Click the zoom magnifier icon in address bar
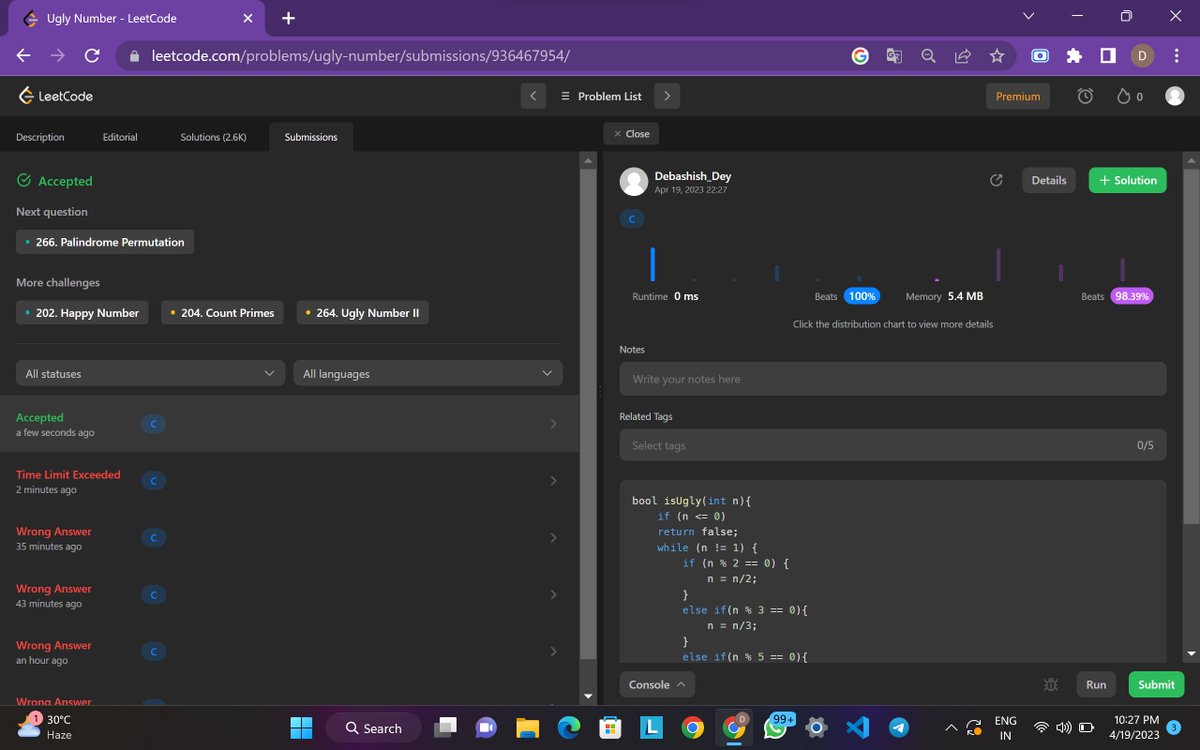The height and width of the screenshot is (750, 1200). click(x=929, y=56)
